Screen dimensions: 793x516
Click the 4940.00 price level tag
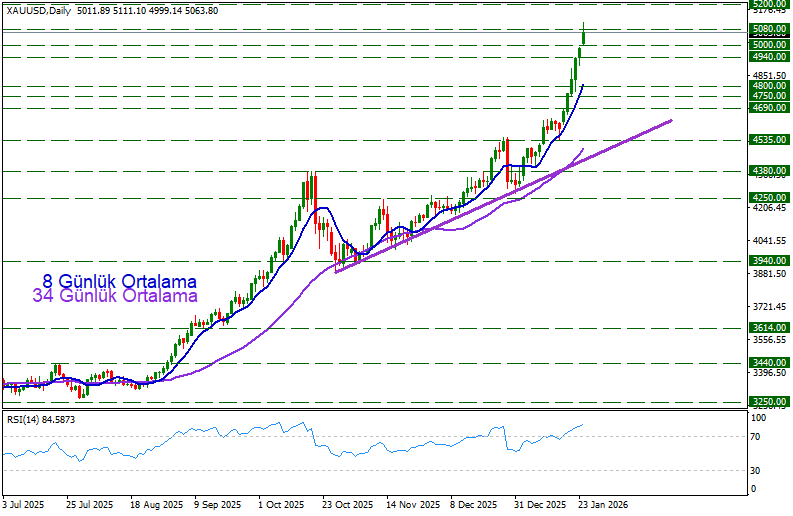(769, 57)
